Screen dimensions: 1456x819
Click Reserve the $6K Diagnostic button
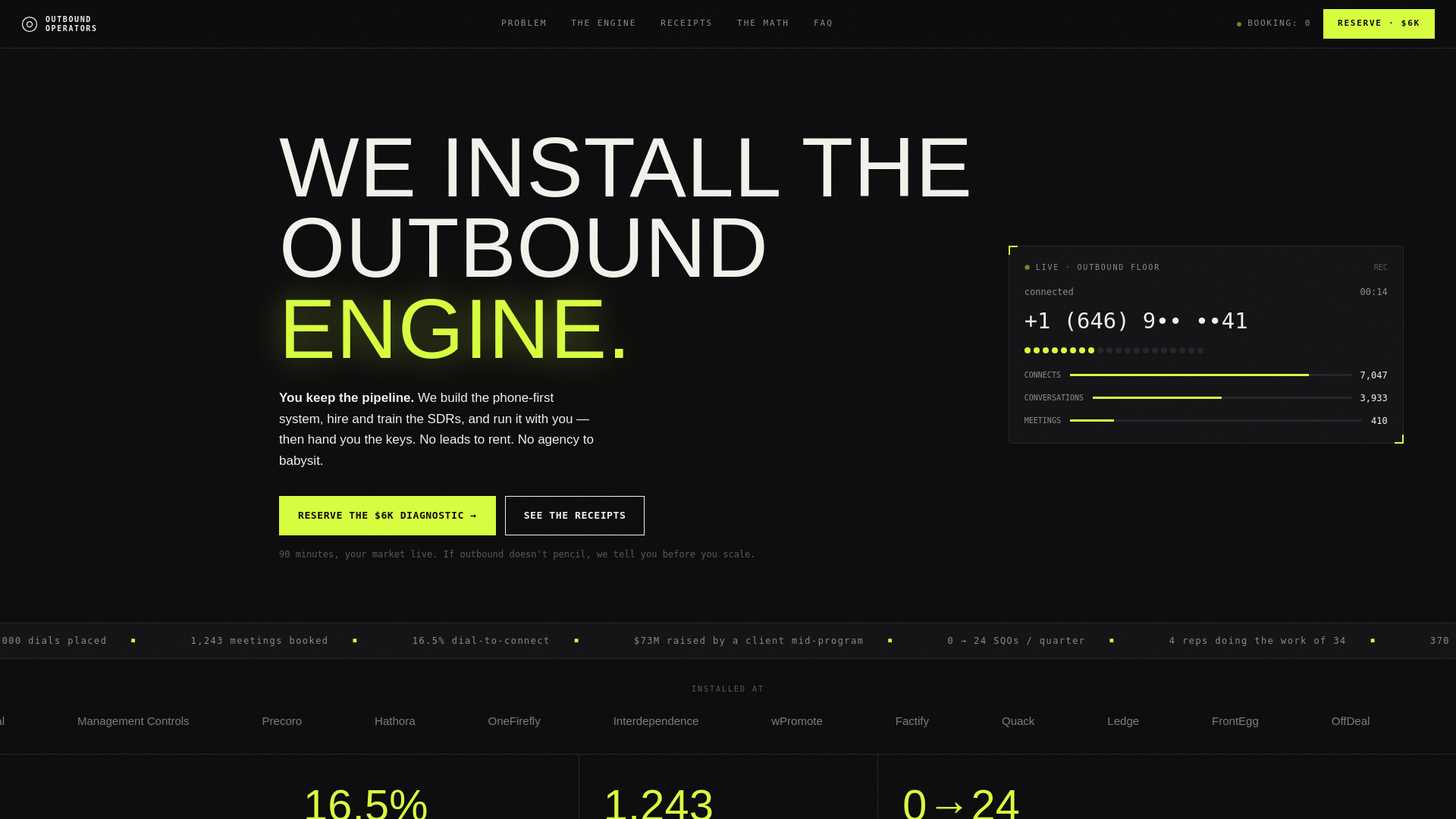(388, 516)
